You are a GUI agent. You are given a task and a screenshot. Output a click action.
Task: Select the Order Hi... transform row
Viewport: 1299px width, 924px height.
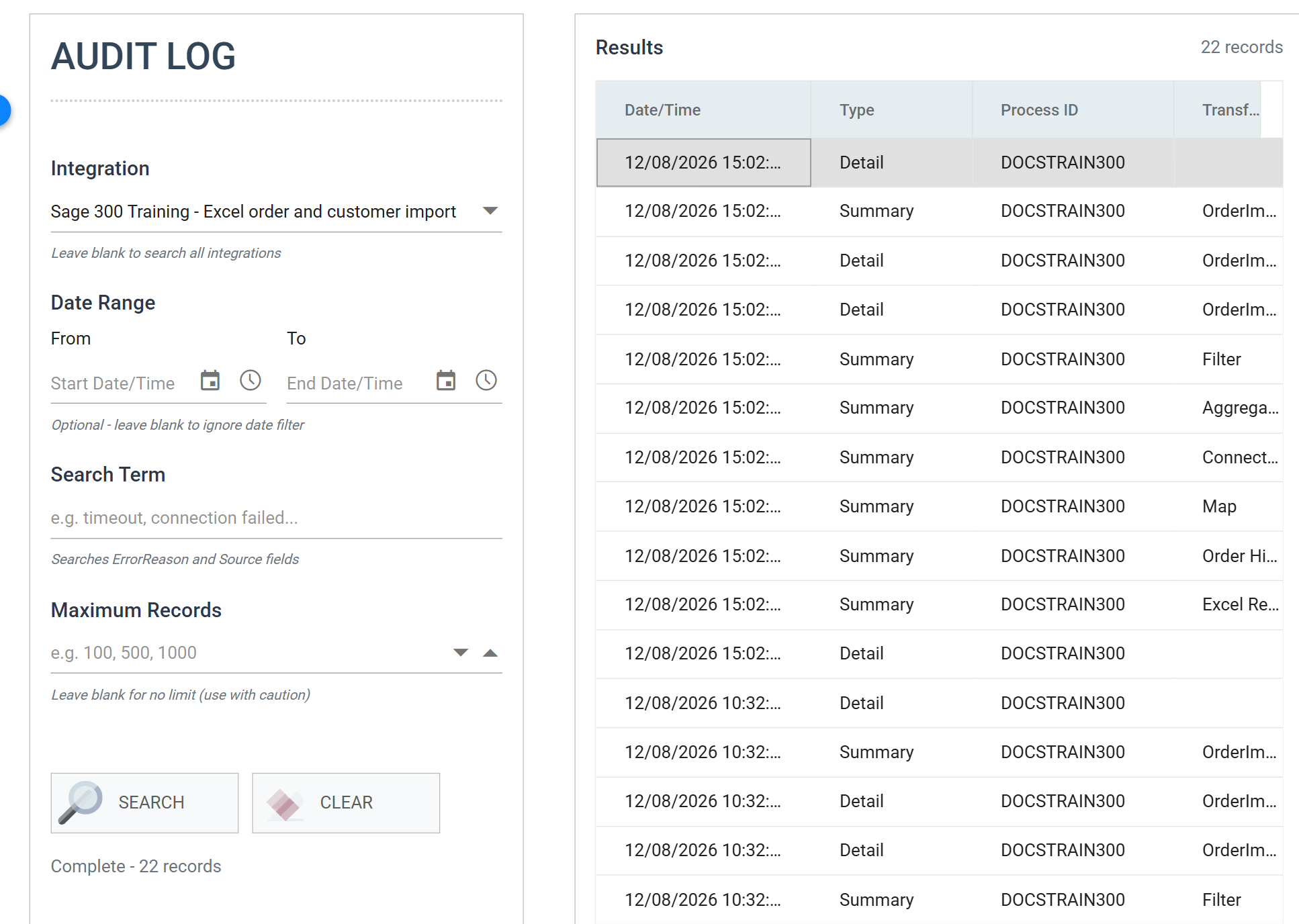point(939,556)
